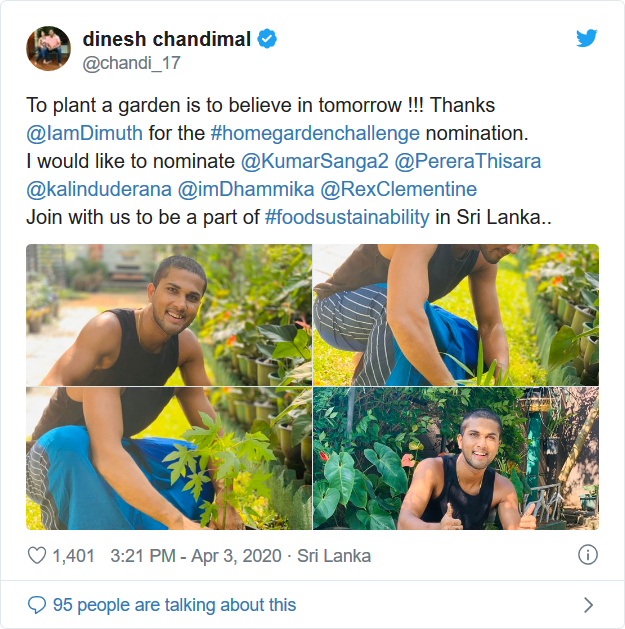Open dinesh chandimal's profile avatar

pyautogui.click(x=48, y=49)
